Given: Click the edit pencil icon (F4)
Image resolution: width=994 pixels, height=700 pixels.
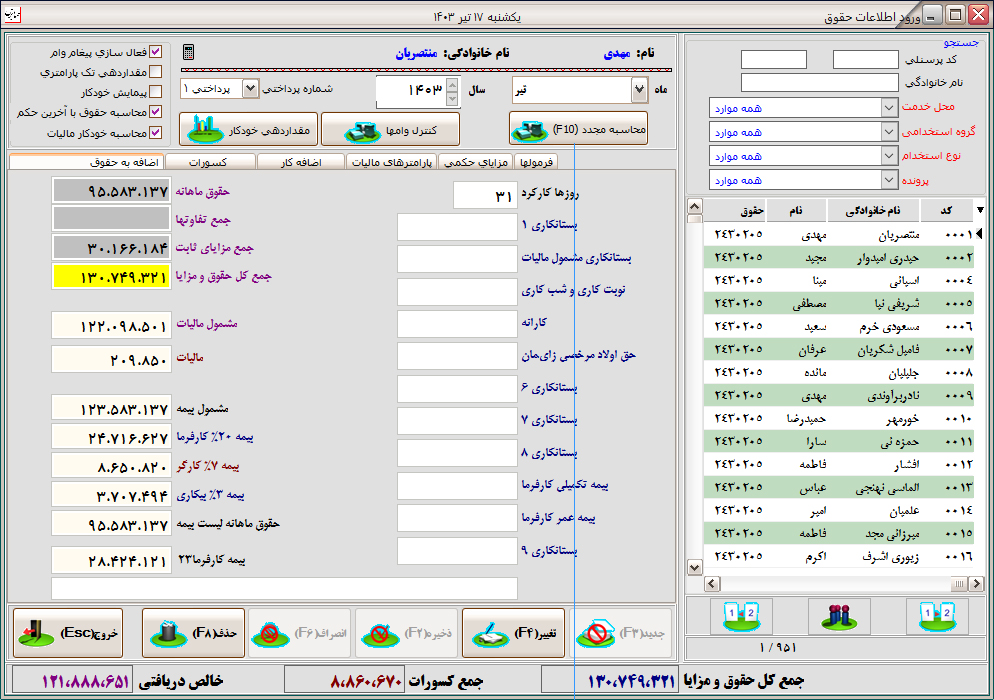Looking at the screenshot, I should point(513,633).
